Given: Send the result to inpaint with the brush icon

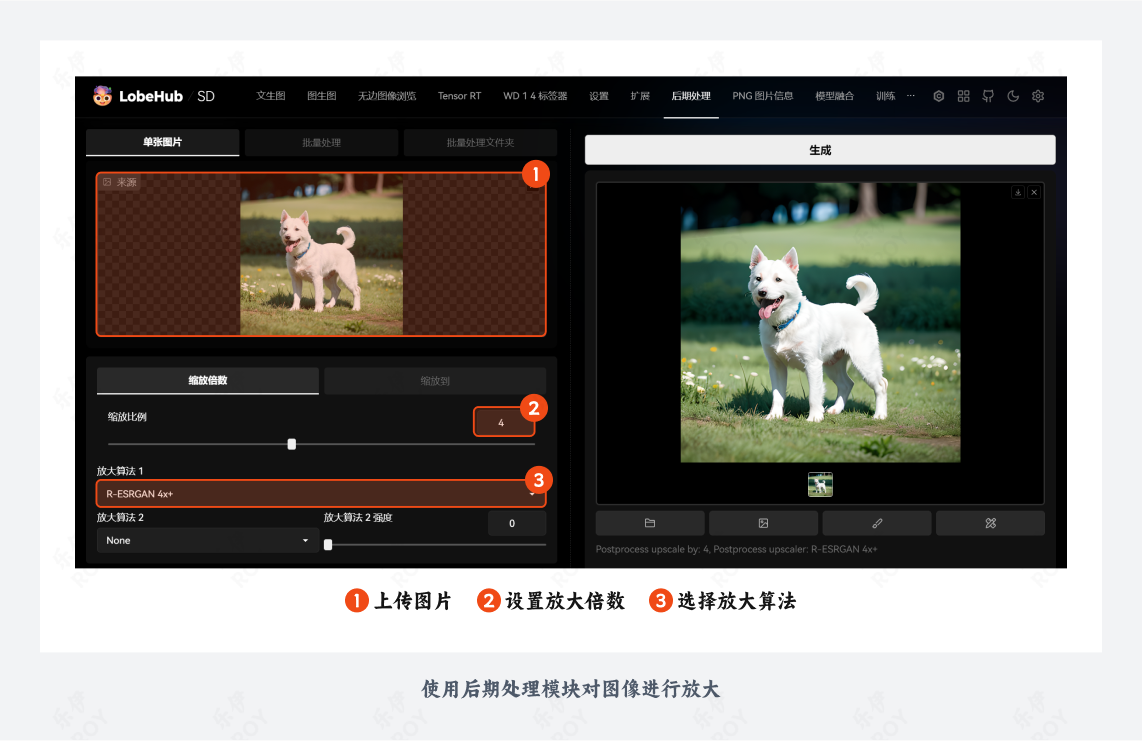Looking at the screenshot, I should point(877,523).
